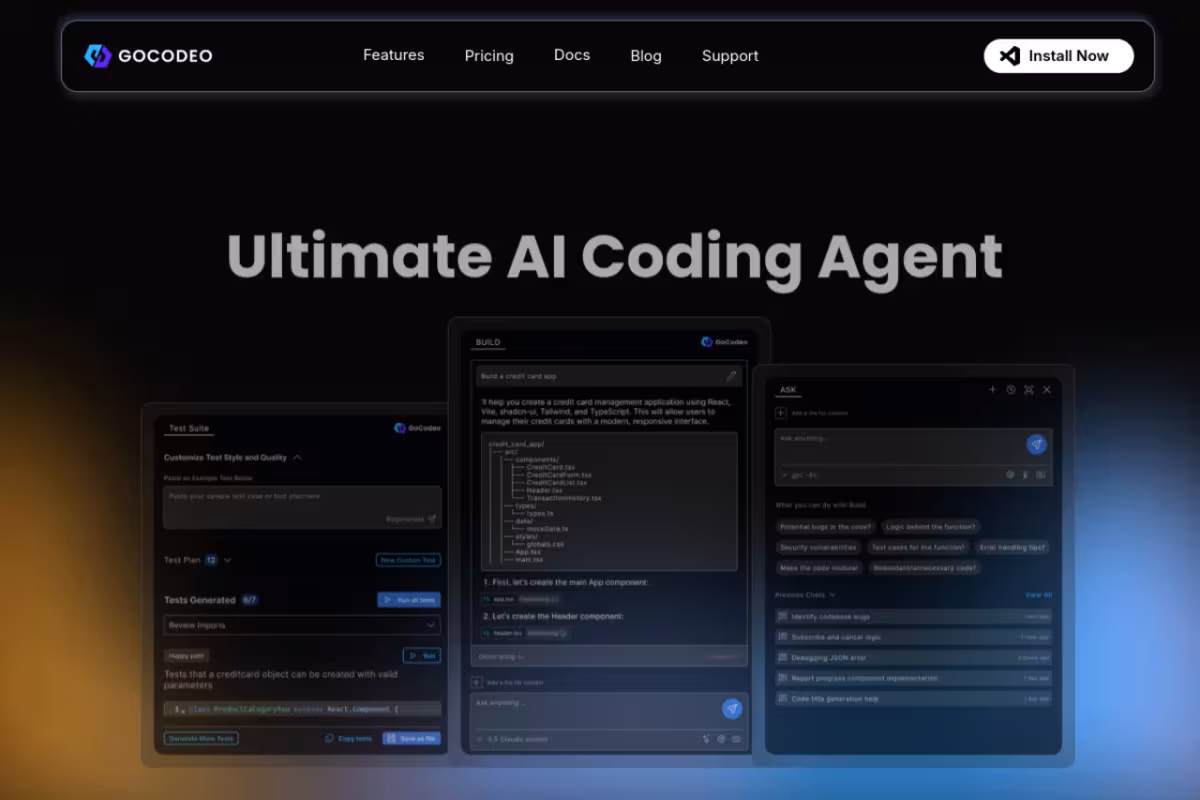
Task: Edit the 'Build a credit card app' prompt
Action: (x=732, y=376)
